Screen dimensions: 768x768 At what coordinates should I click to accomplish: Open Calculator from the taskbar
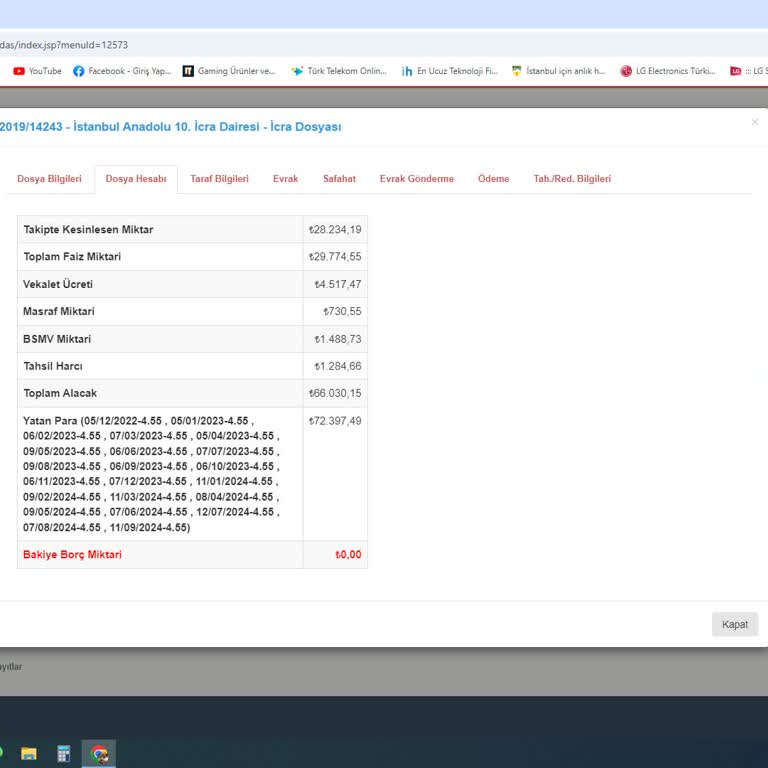(x=64, y=753)
